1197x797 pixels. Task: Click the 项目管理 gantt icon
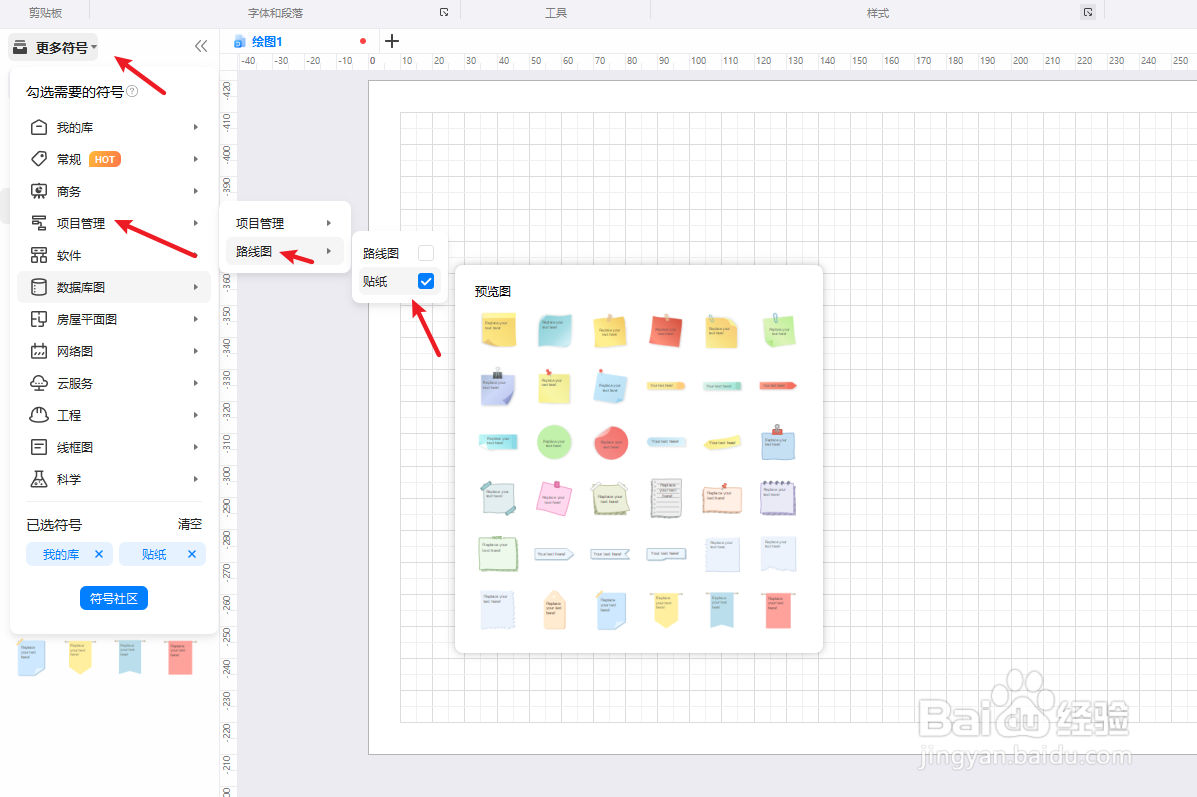[x=39, y=223]
